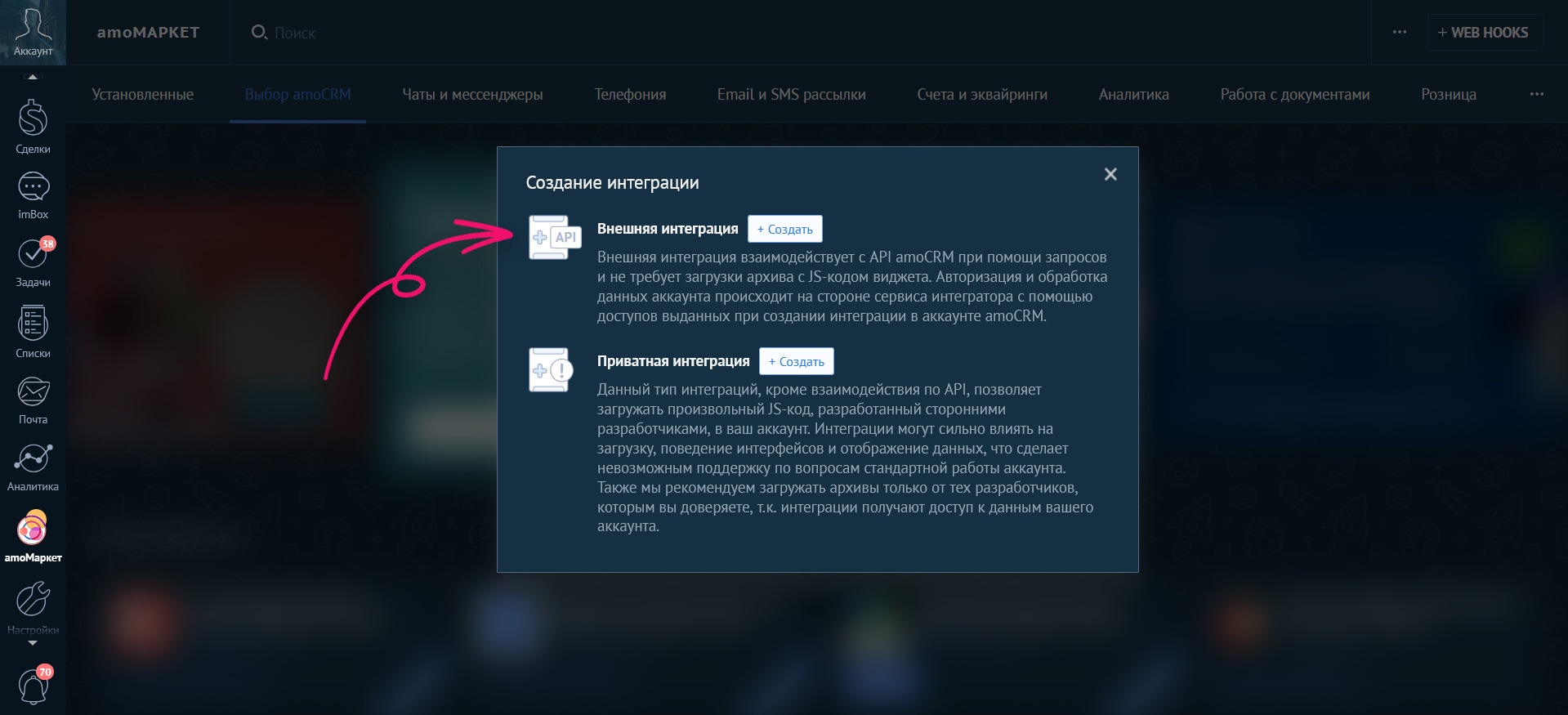1568x715 pixels.
Task: Open the amoМаркет sidebar icon
Action: 33,530
